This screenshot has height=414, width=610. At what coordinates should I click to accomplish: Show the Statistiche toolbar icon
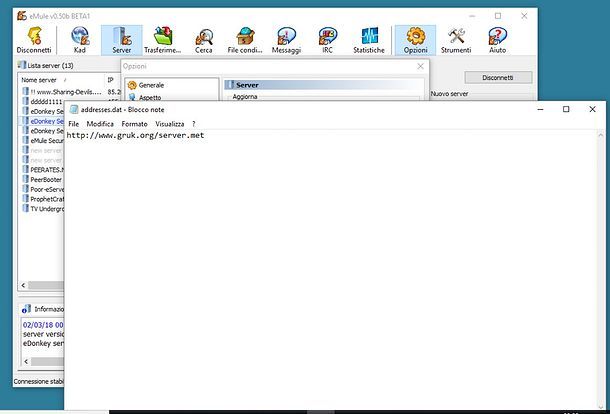coord(369,40)
